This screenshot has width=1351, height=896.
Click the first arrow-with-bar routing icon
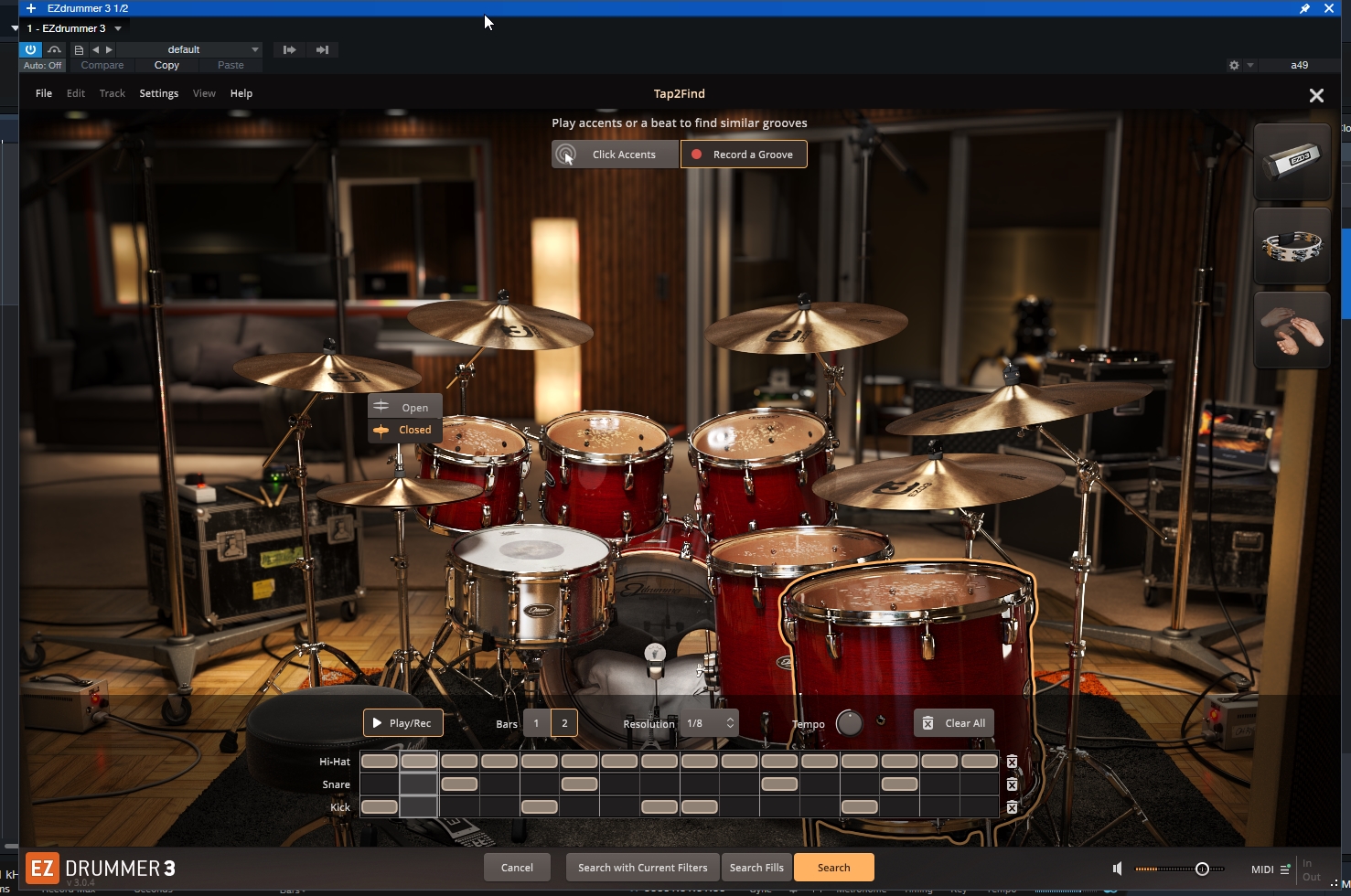pos(289,50)
